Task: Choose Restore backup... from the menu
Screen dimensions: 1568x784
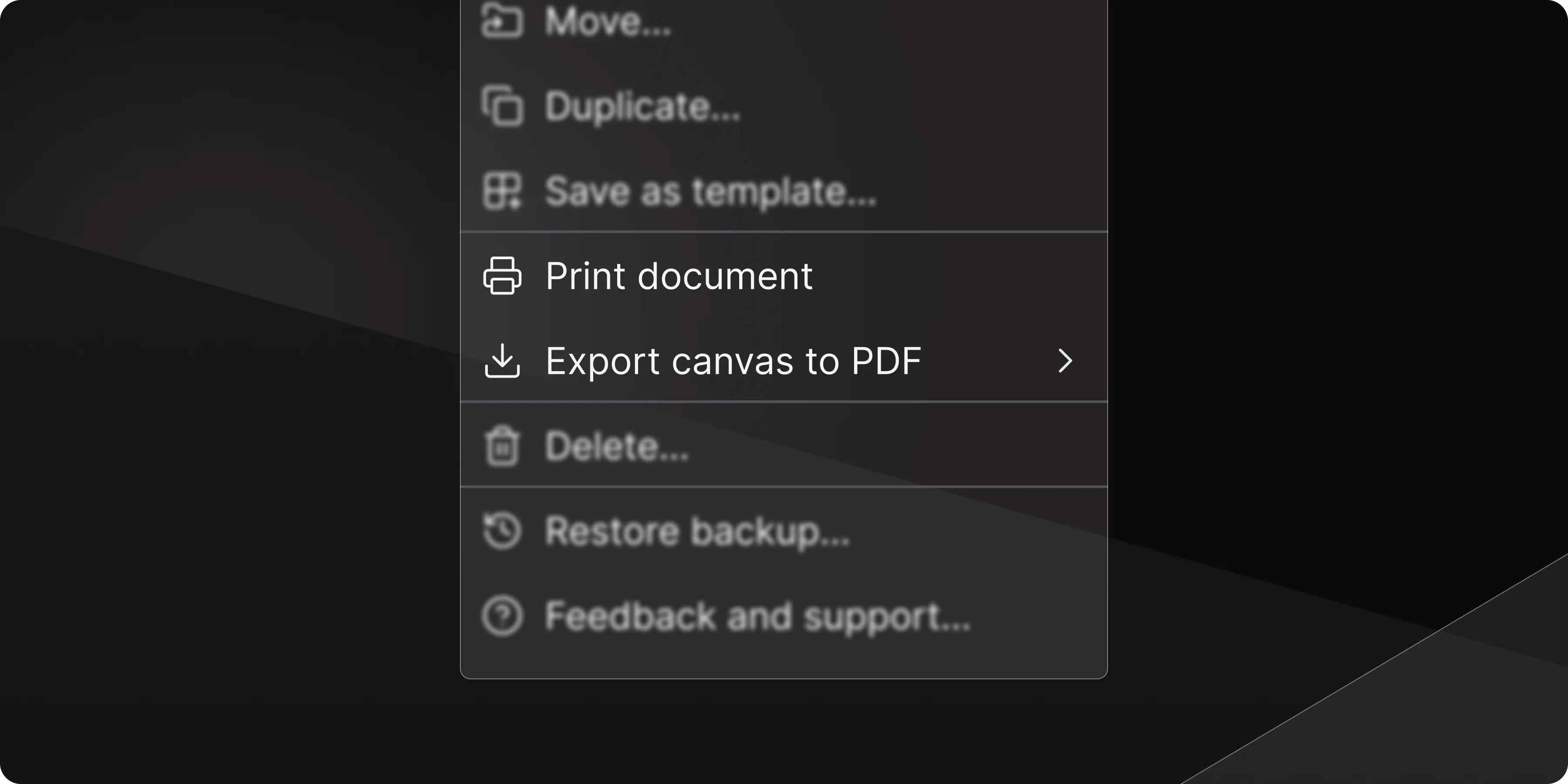Action: (x=698, y=530)
